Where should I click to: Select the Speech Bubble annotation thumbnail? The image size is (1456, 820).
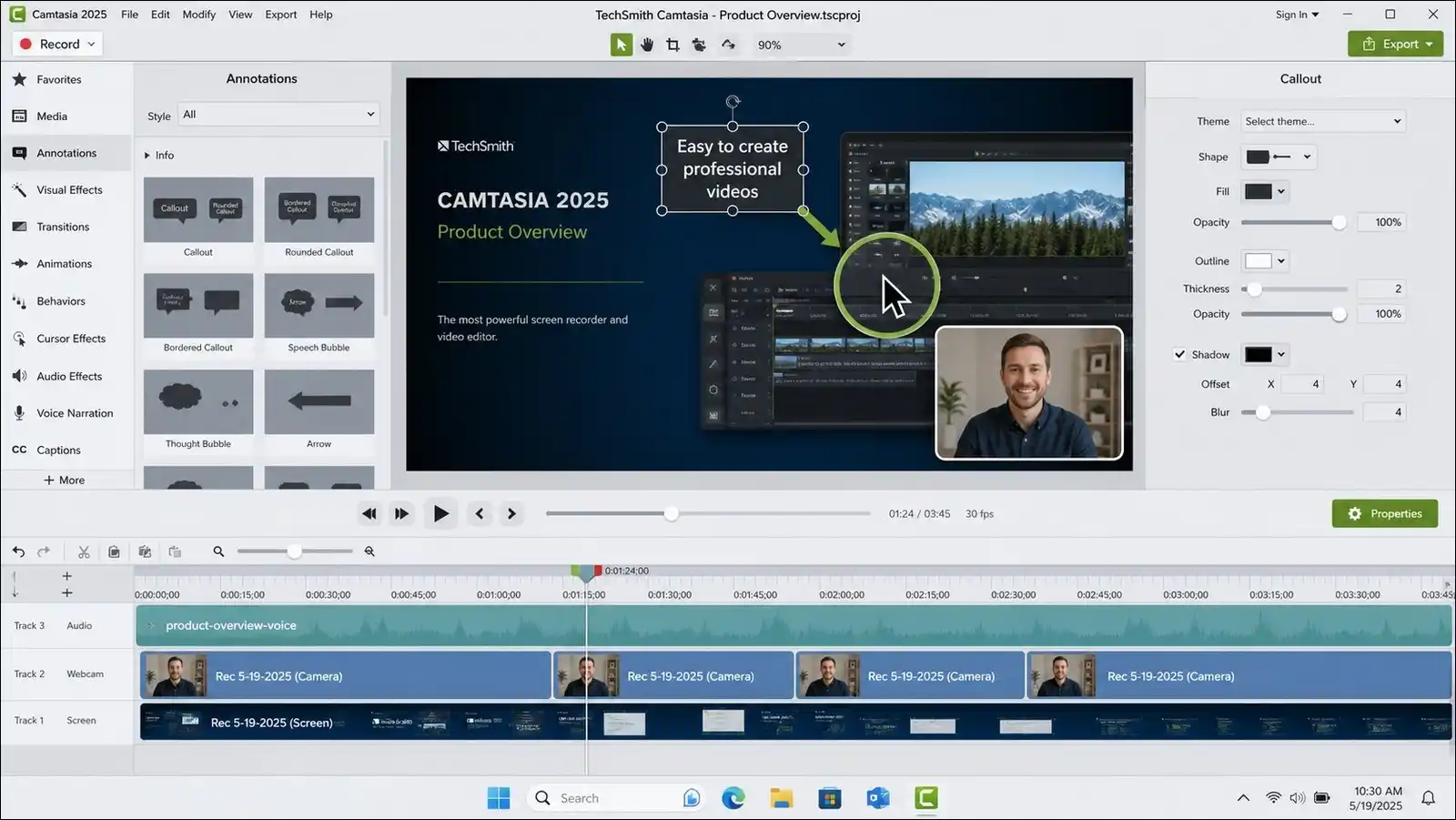click(319, 307)
